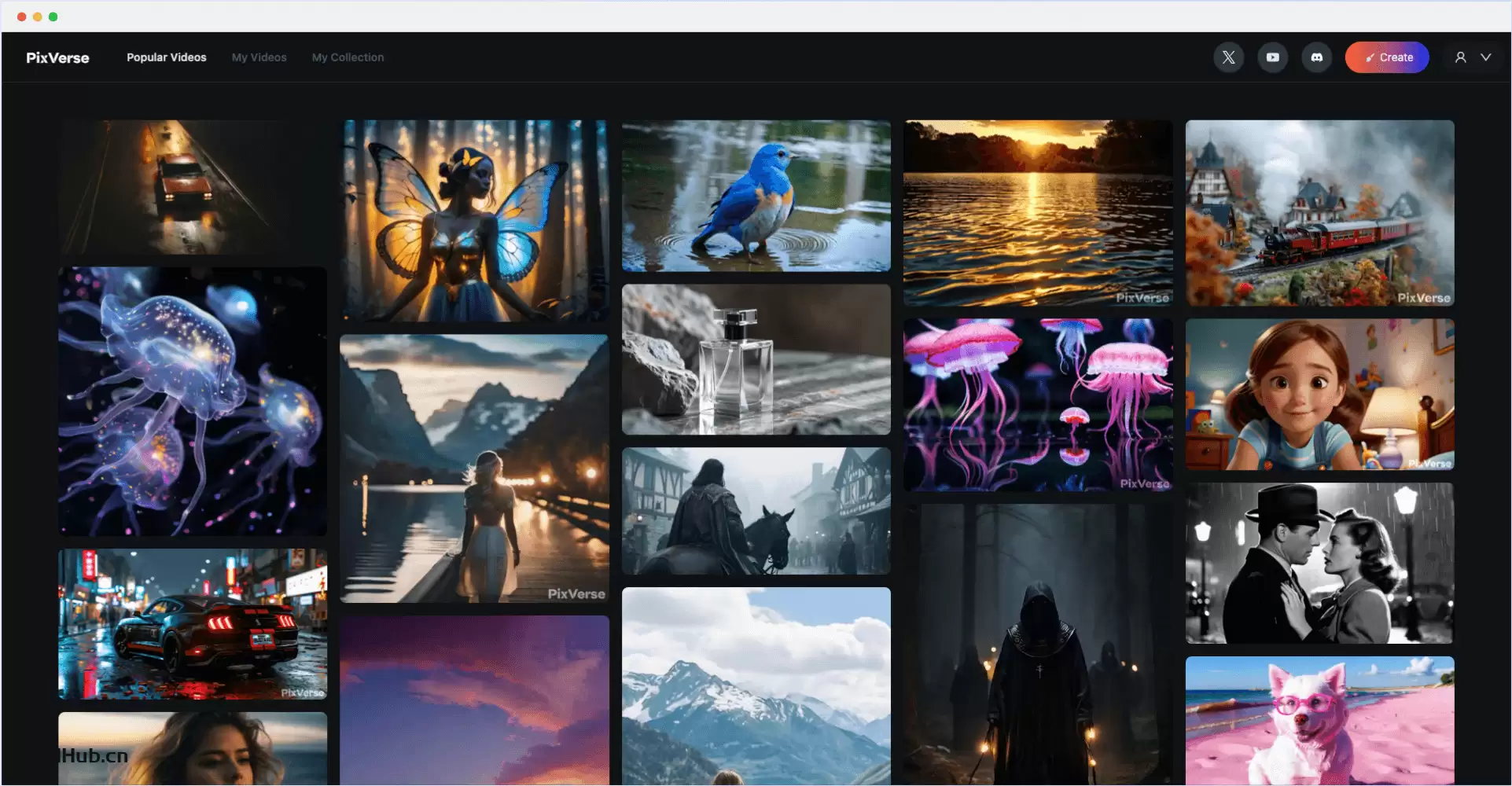
Task: Open the blue bird in water video
Action: click(756, 196)
